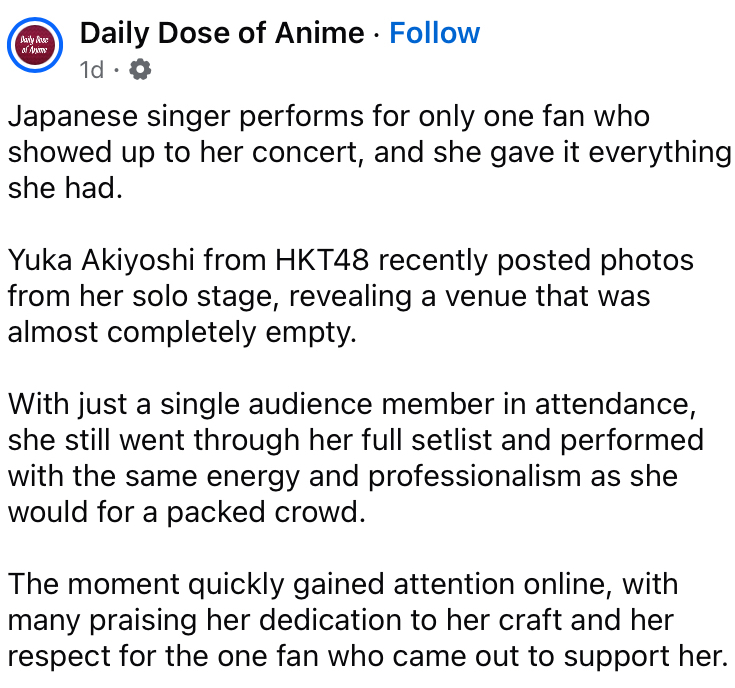Image resolution: width=735 pixels, height=688 pixels.
Task: Open the Daily Dose of Anime page name
Action: point(221,33)
